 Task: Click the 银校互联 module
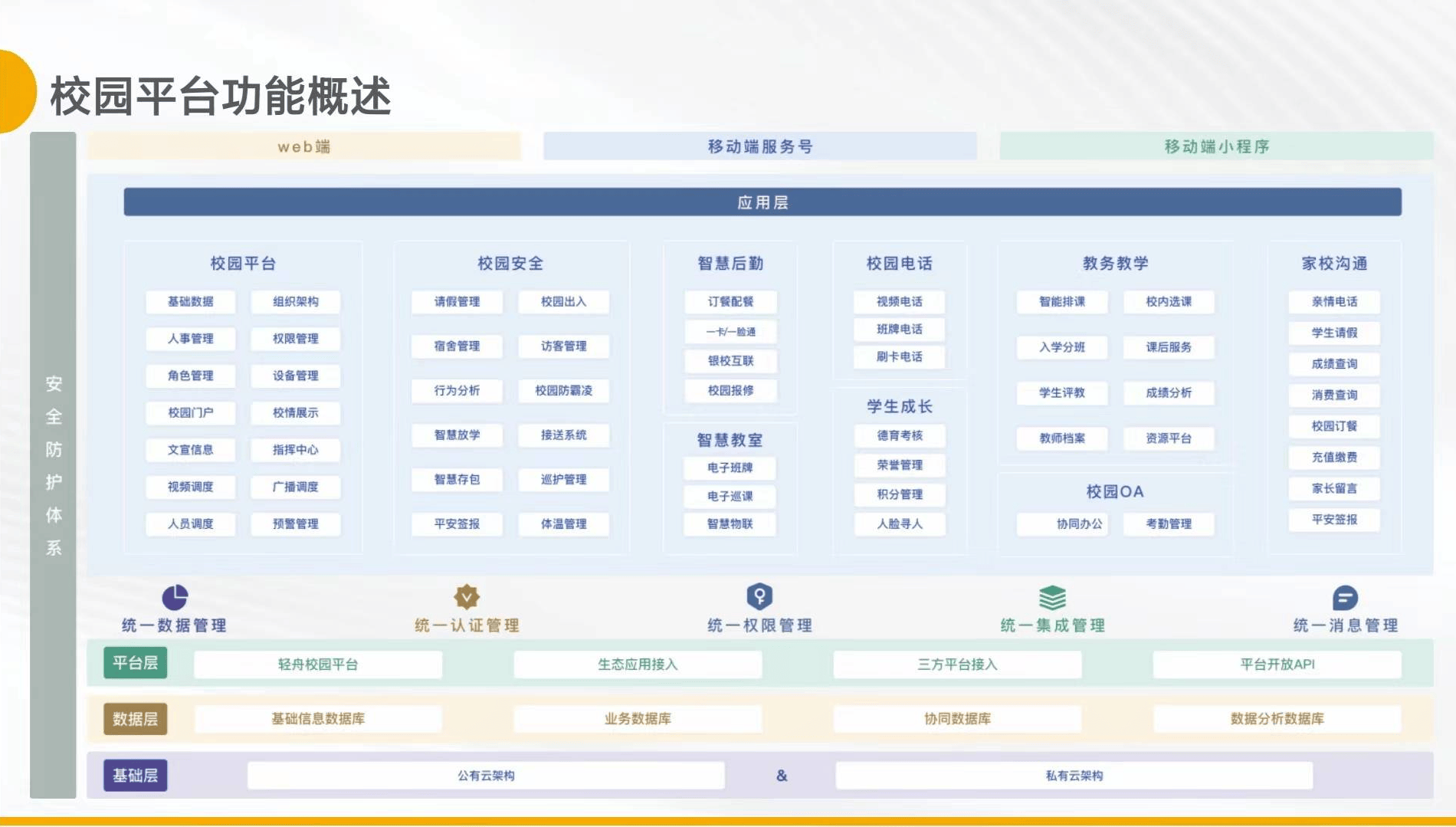[x=730, y=361]
